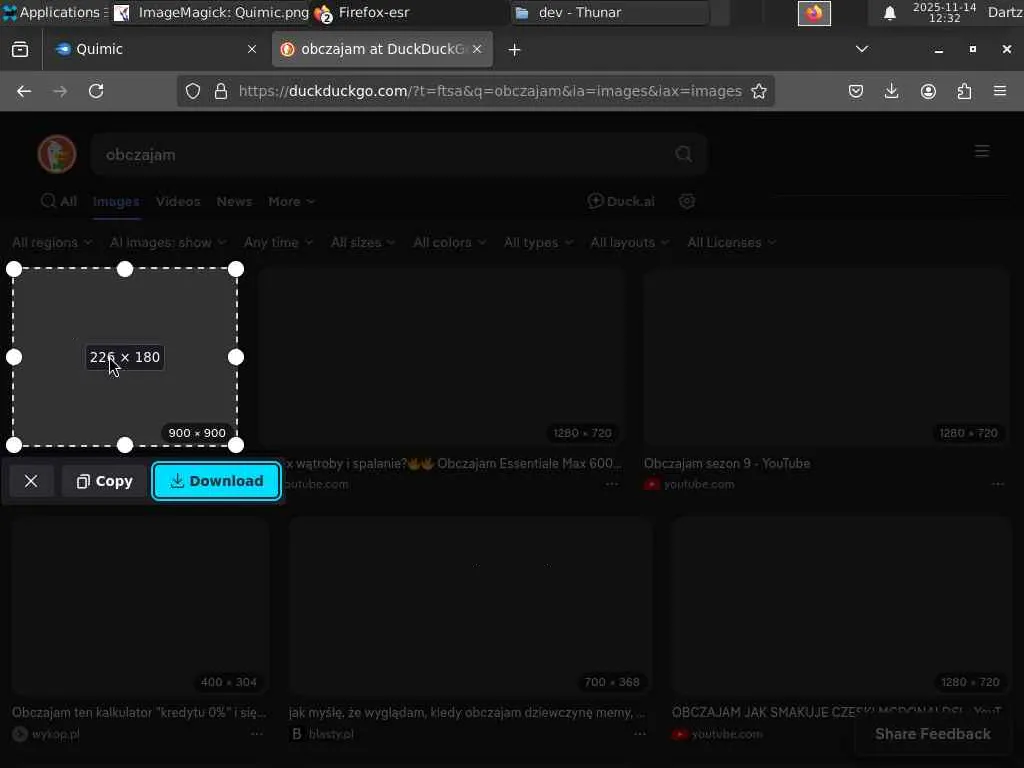
Task: Select the obczajam at DuckDuckGo tab
Action: pyautogui.click(x=382, y=50)
